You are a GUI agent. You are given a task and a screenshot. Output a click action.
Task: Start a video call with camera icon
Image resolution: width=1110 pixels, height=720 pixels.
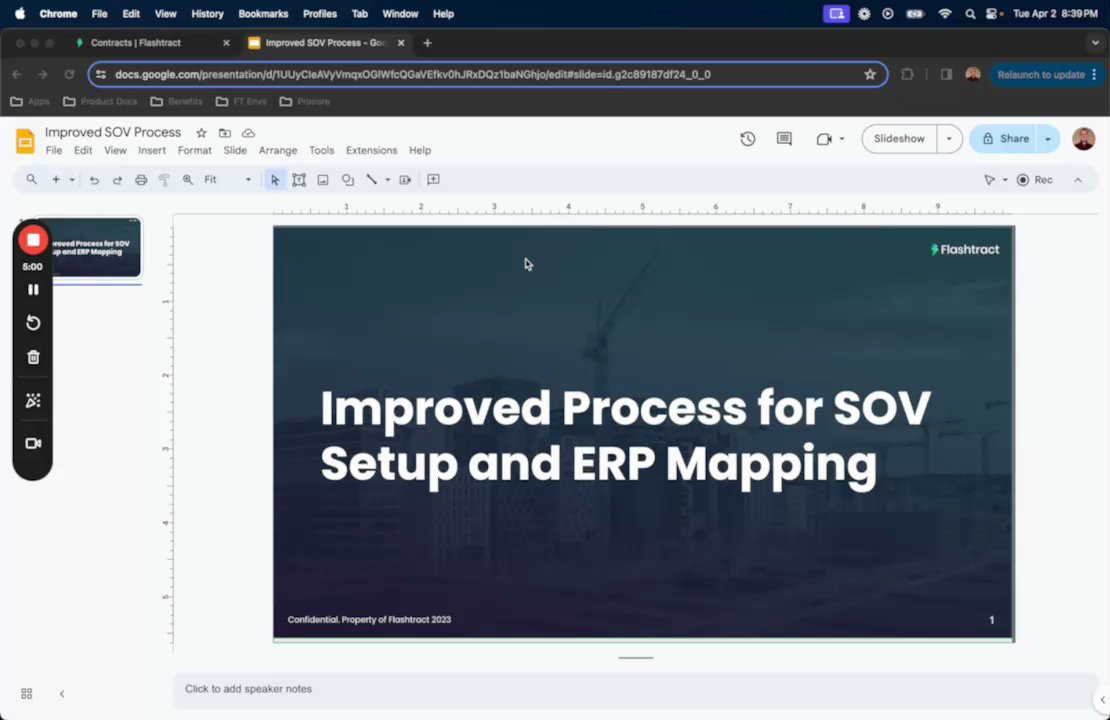click(x=823, y=139)
